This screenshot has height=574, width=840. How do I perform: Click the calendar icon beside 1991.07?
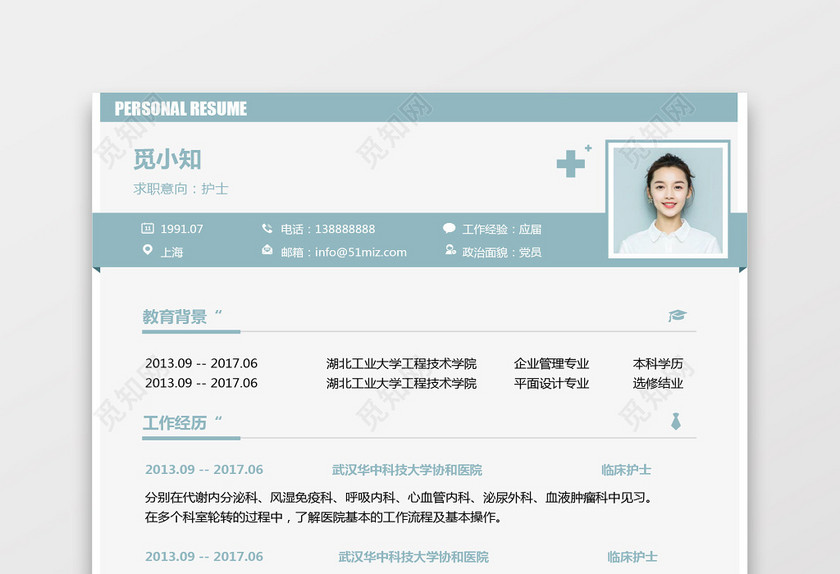[147, 228]
